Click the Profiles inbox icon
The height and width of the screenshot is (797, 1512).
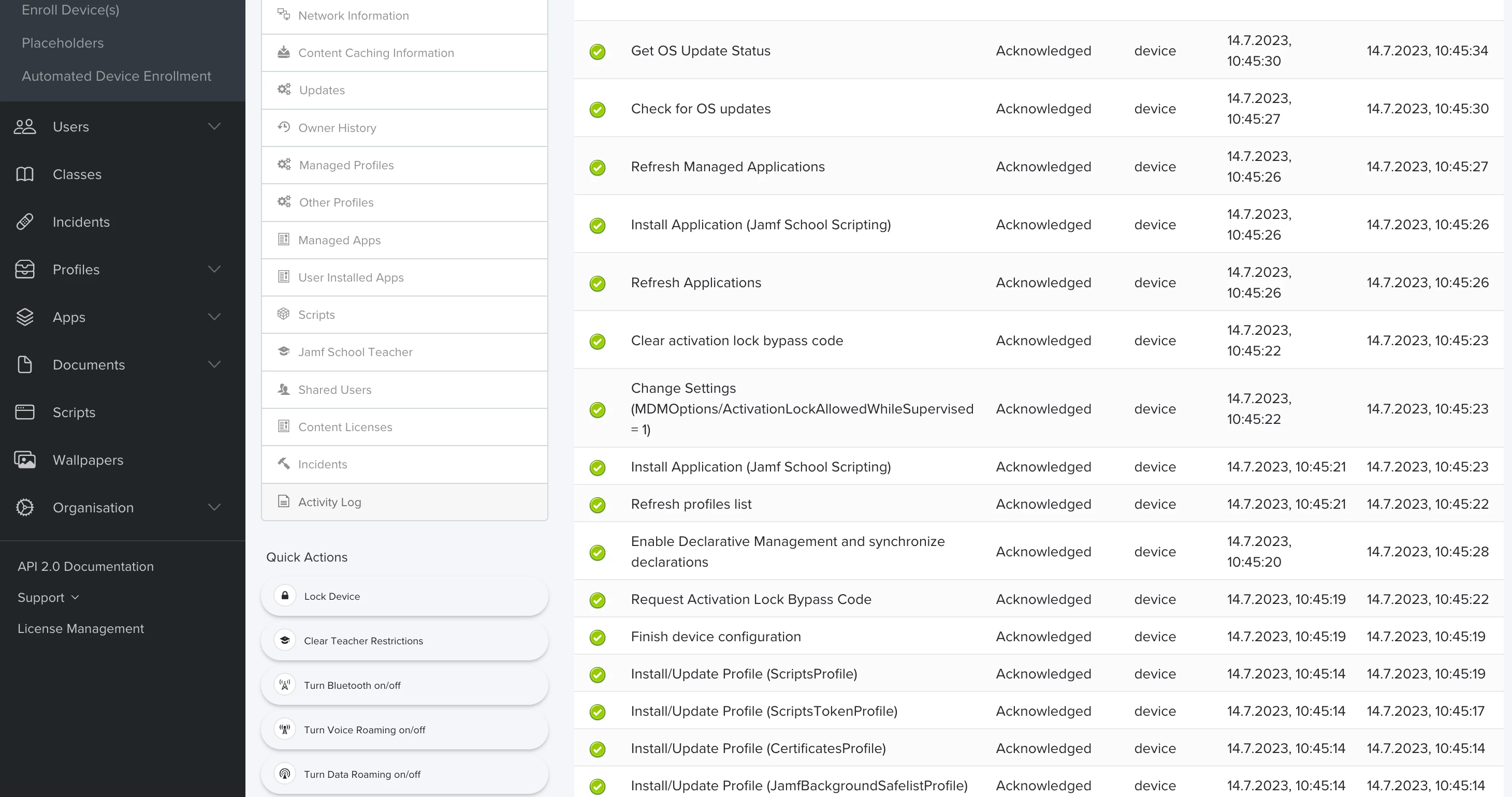click(x=25, y=269)
